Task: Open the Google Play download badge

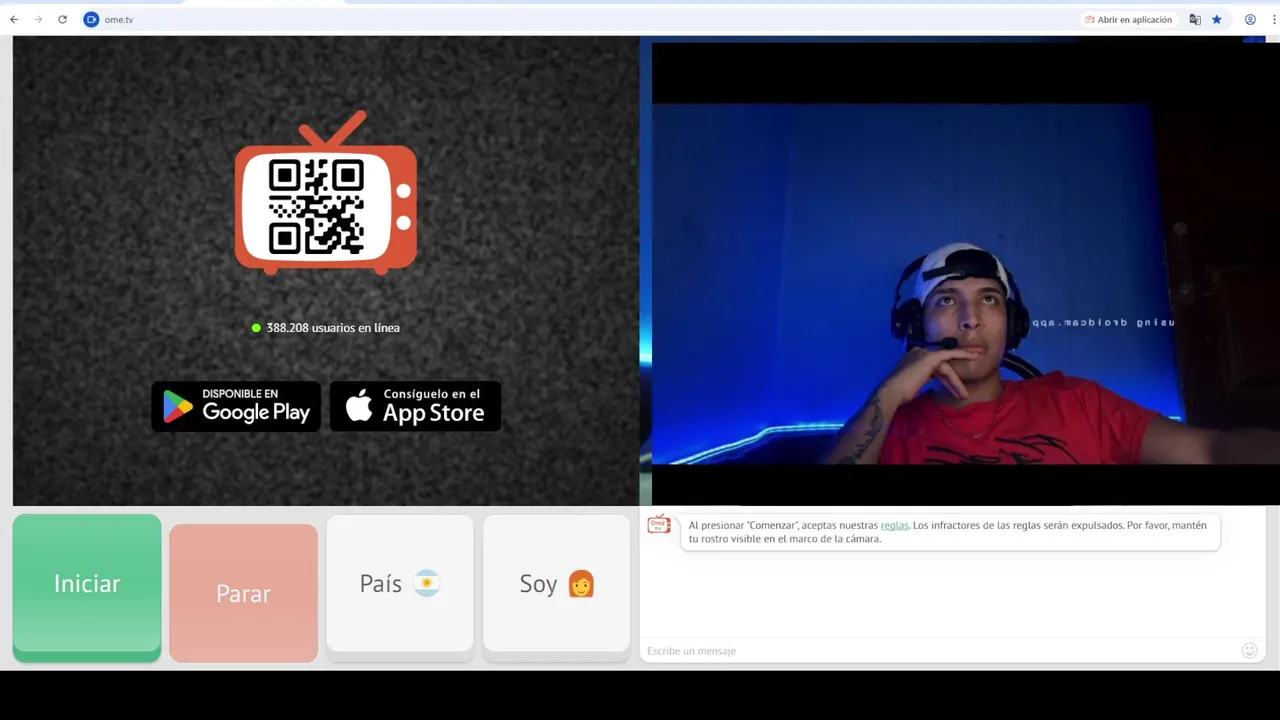Action: click(x=236, y=406)
